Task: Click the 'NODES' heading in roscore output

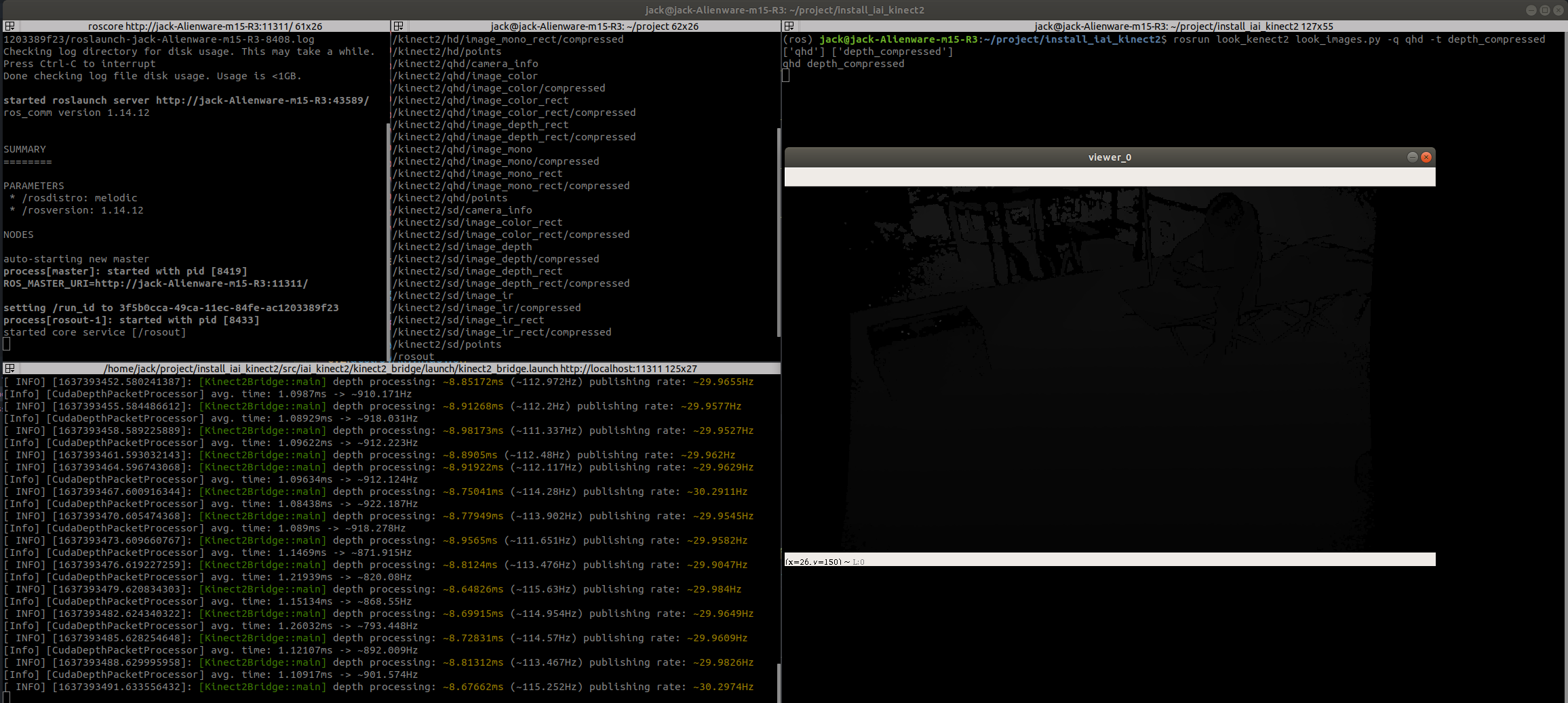Action: 18,235
